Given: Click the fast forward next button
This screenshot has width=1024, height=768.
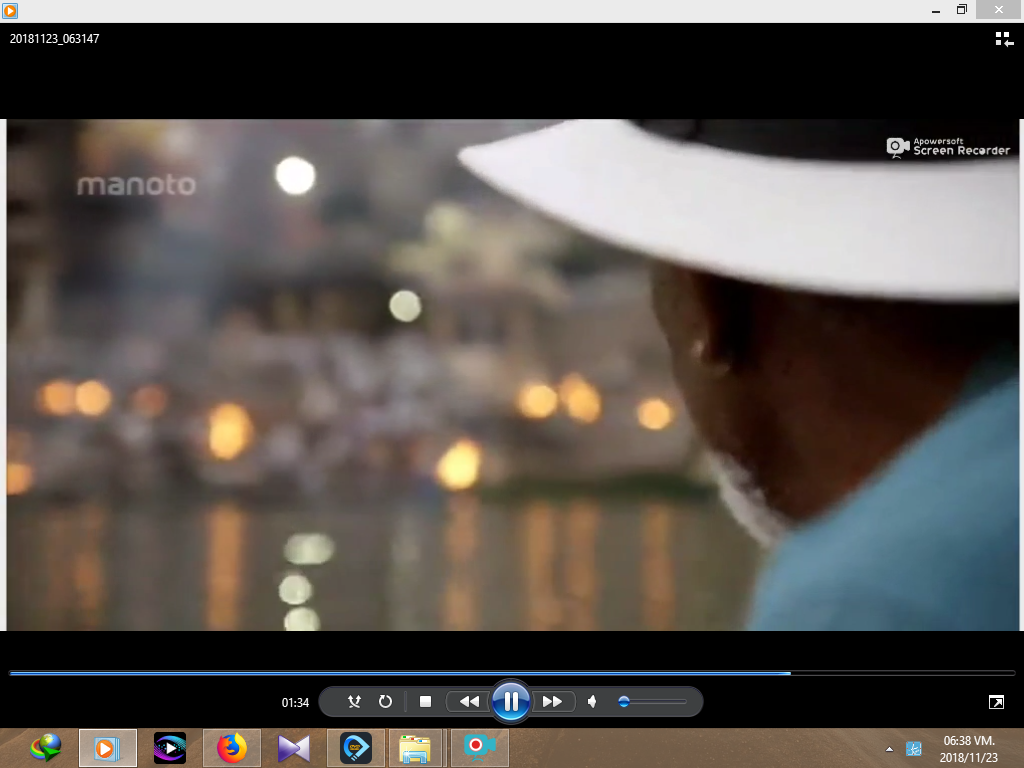Looking at the screenshot, I should [552, 701].
